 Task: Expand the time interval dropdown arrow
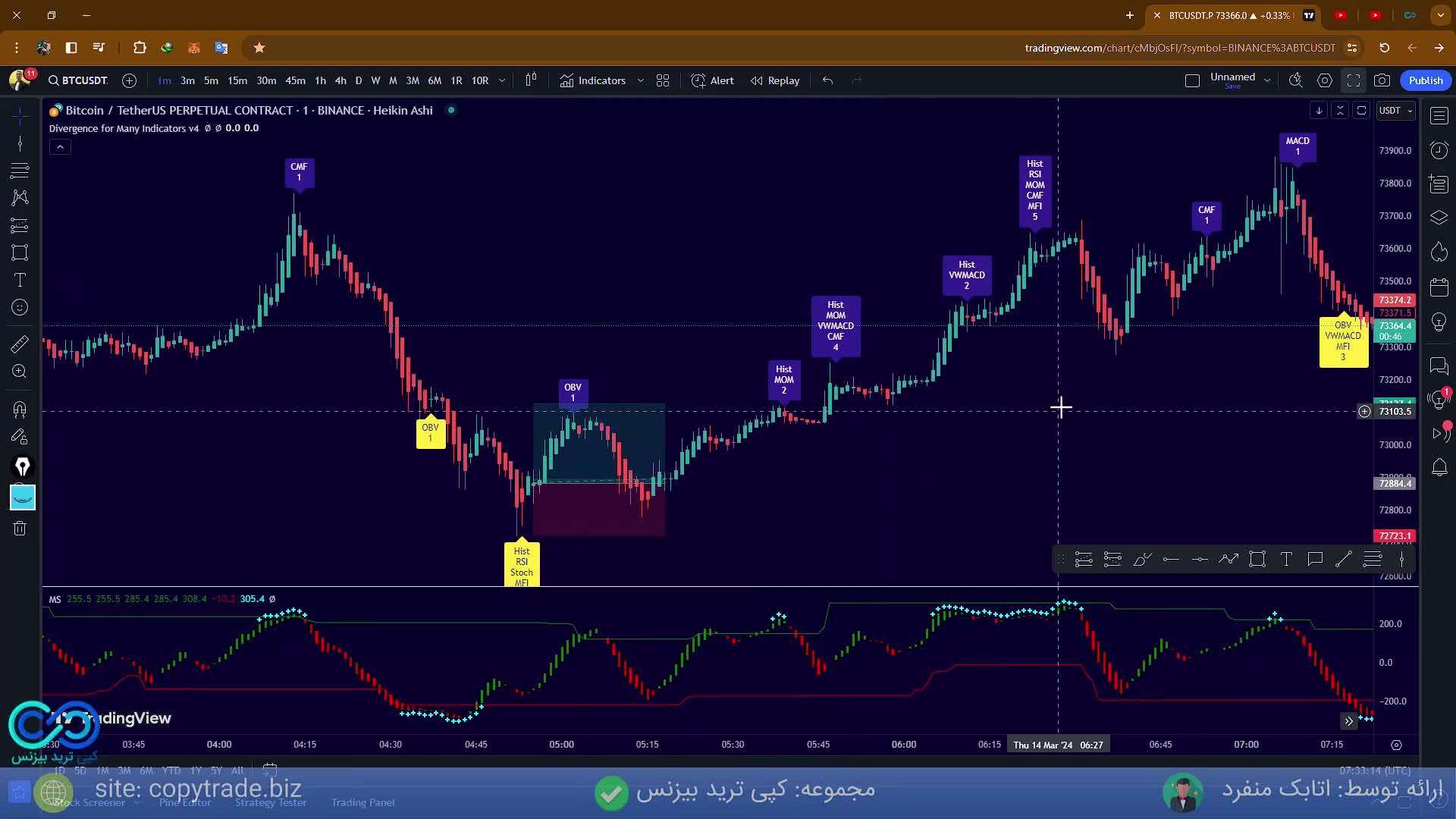pos(502,80)
